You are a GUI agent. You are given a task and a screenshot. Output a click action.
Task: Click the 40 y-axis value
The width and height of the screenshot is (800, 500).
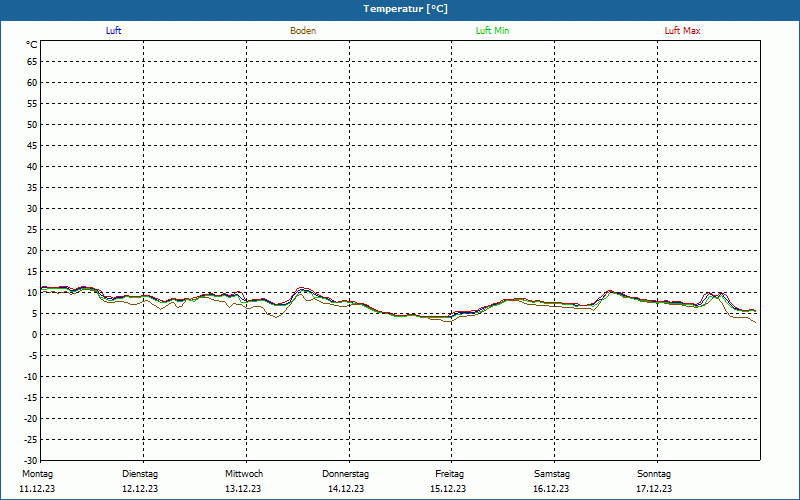click(x=32, y=167)
